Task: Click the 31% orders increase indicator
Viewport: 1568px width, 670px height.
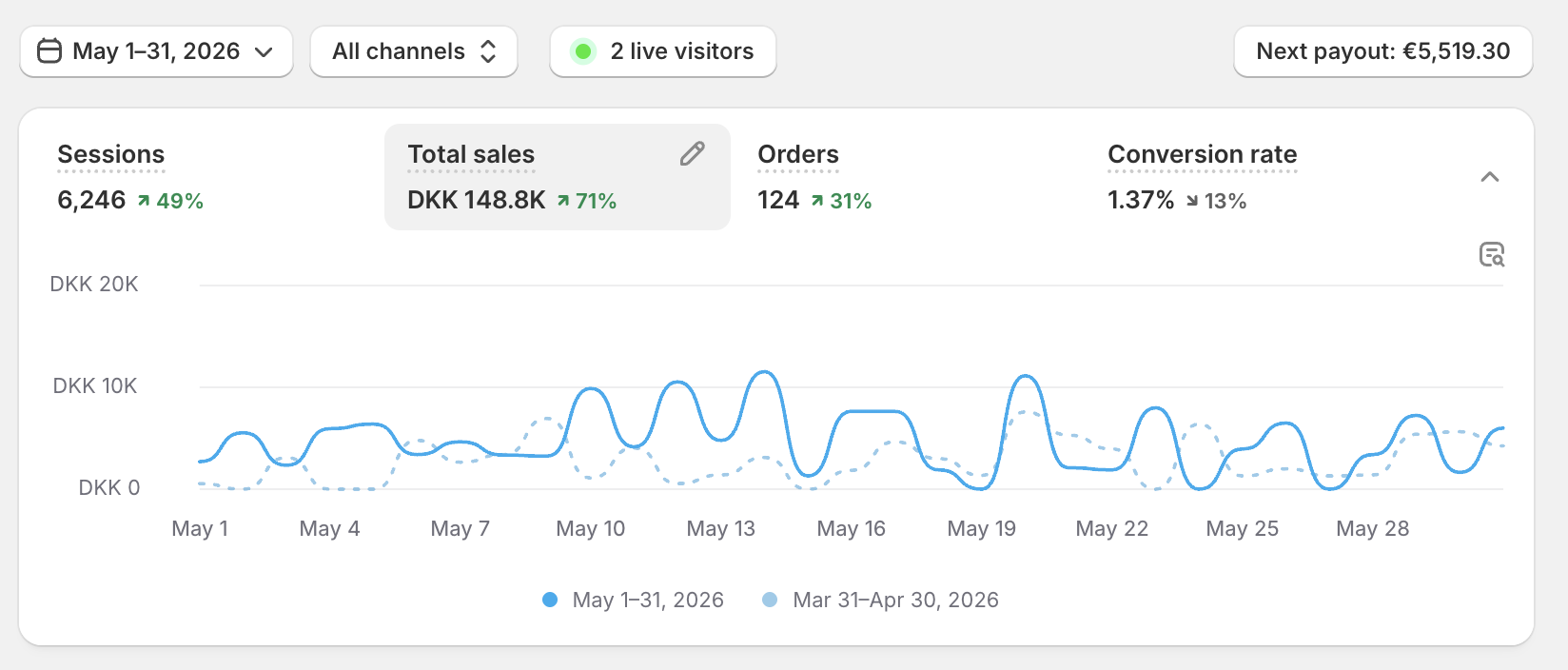Action: [x=841, y=201]
